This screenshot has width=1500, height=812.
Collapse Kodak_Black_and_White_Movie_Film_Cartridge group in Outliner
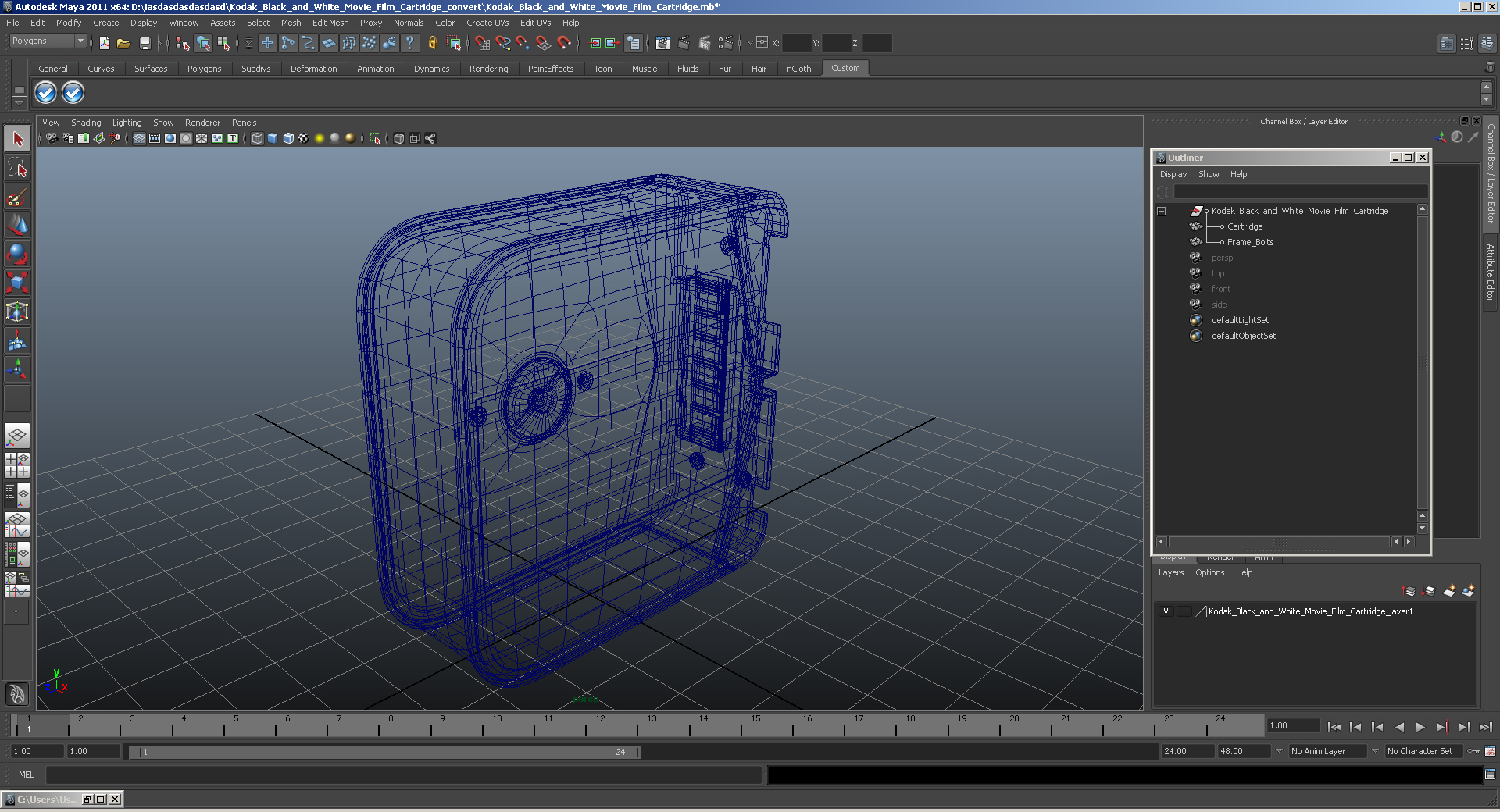coord(1162,211)
